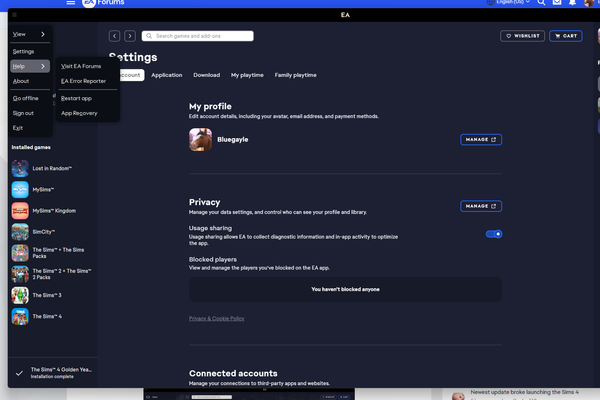The width and height of the screenshot is (600, 400).
Task: Click the installation complete checkmark icon
Action: tap(19, 373)
